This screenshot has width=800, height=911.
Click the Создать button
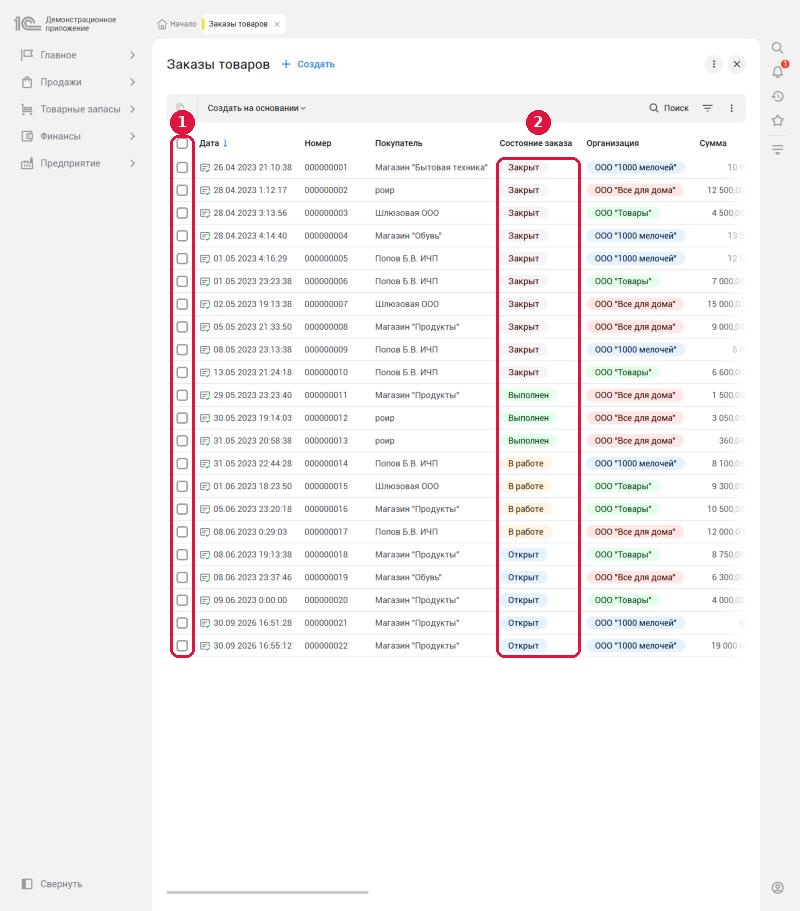tap(308, 64)
